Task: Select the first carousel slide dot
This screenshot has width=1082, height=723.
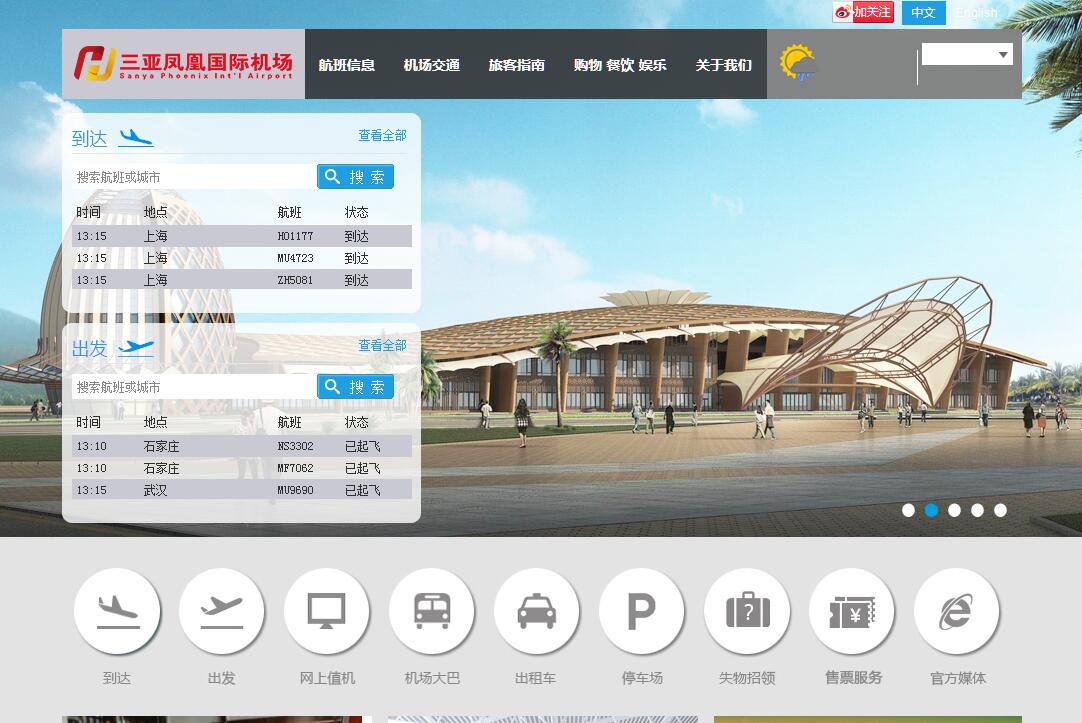Action: click(908, 510)
